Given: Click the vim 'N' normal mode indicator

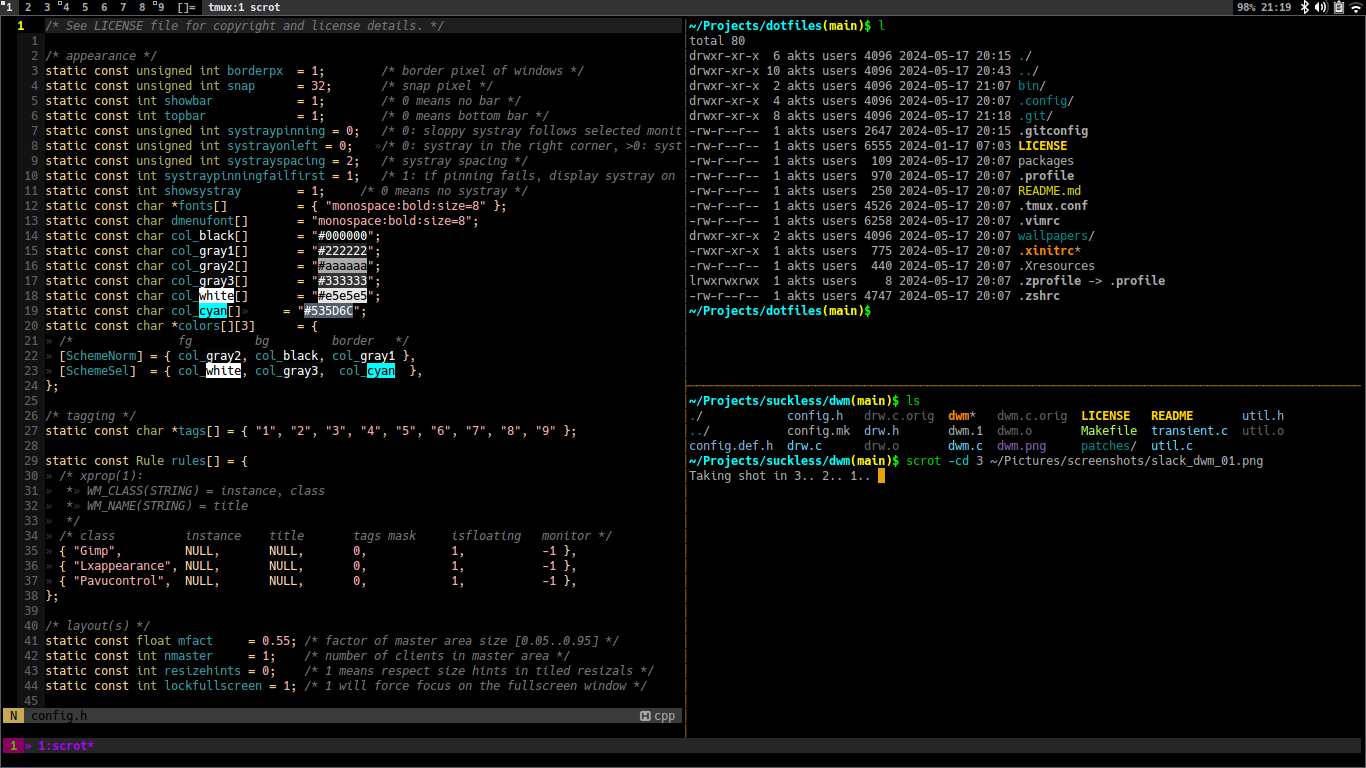Looking at the screenshot, I should 13,716.
